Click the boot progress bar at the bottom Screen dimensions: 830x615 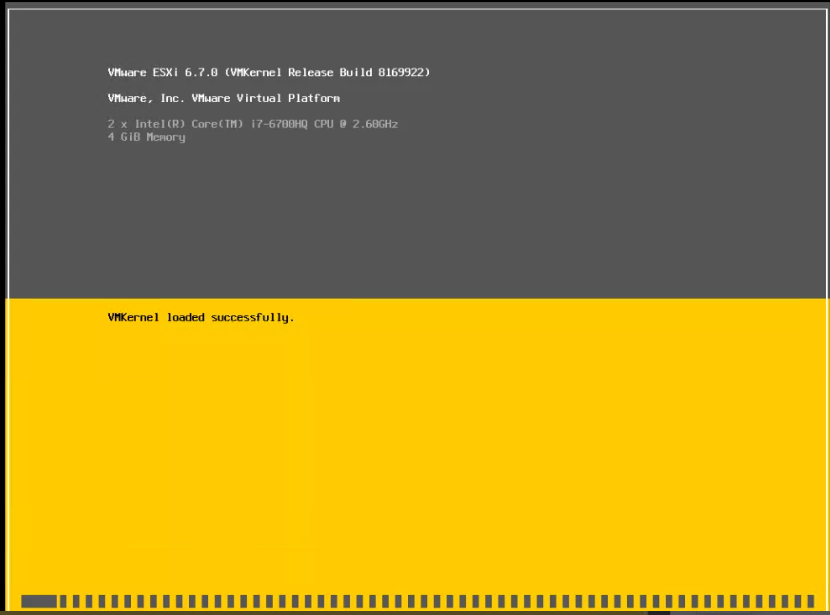tap(418, 601)
